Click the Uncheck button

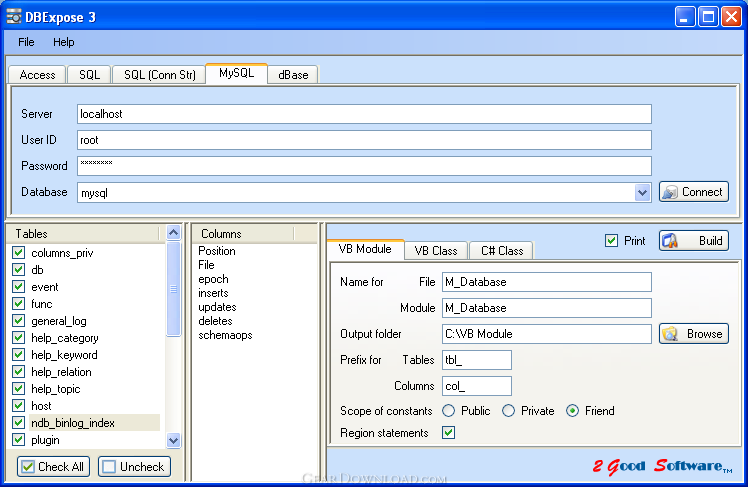coord(135,466)
